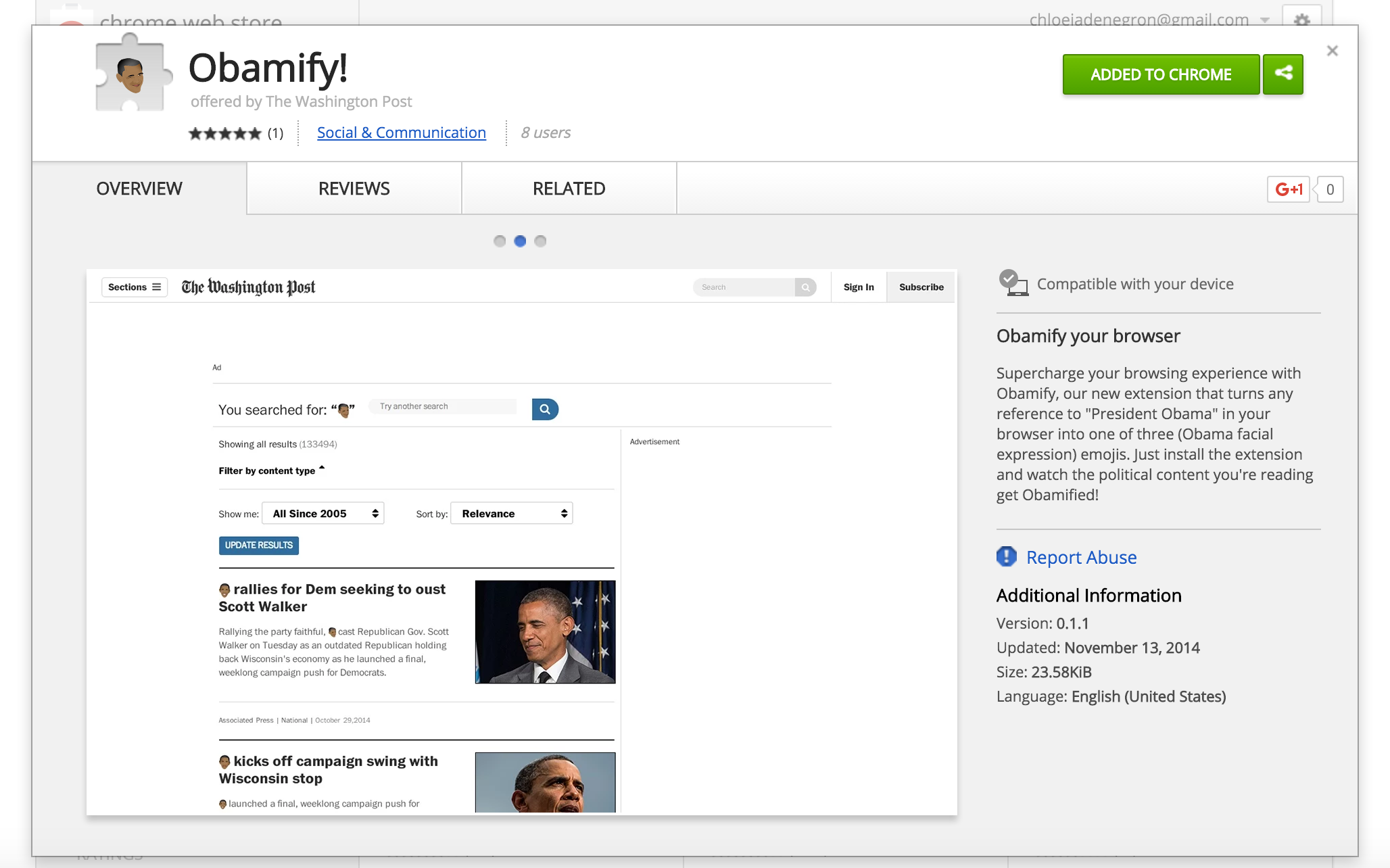Open the 'kicks off campaign swing' headline
1390x868 pixels.
click(x=329, y=769)
